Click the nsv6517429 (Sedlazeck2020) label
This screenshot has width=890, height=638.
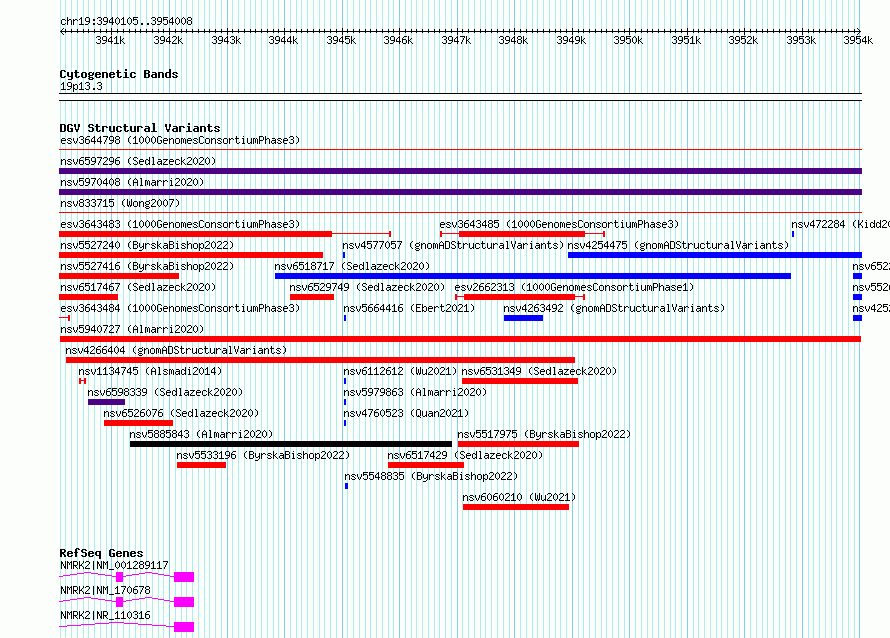tap(465, 455)
